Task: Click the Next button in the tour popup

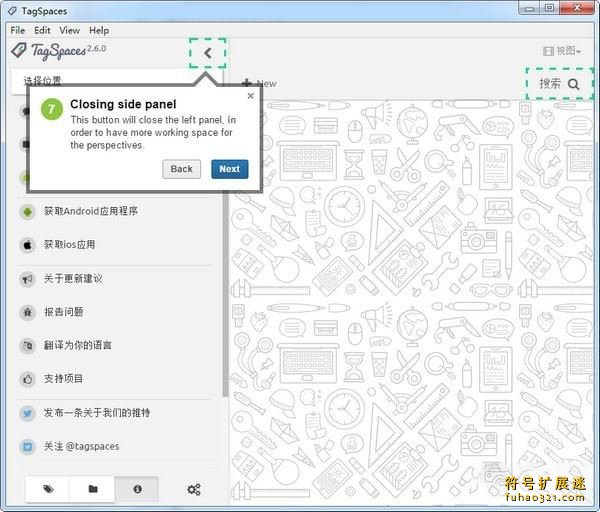Action: coord(230,169)
